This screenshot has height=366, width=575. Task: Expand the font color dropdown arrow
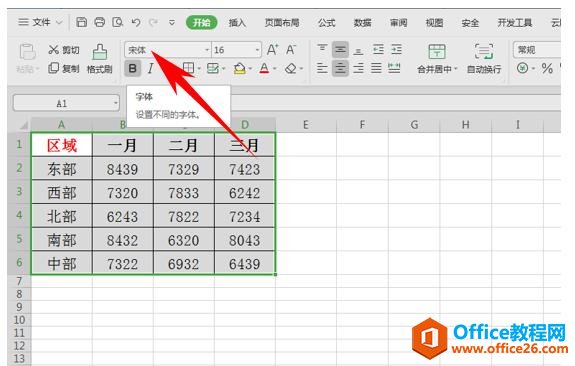[275, 69]
